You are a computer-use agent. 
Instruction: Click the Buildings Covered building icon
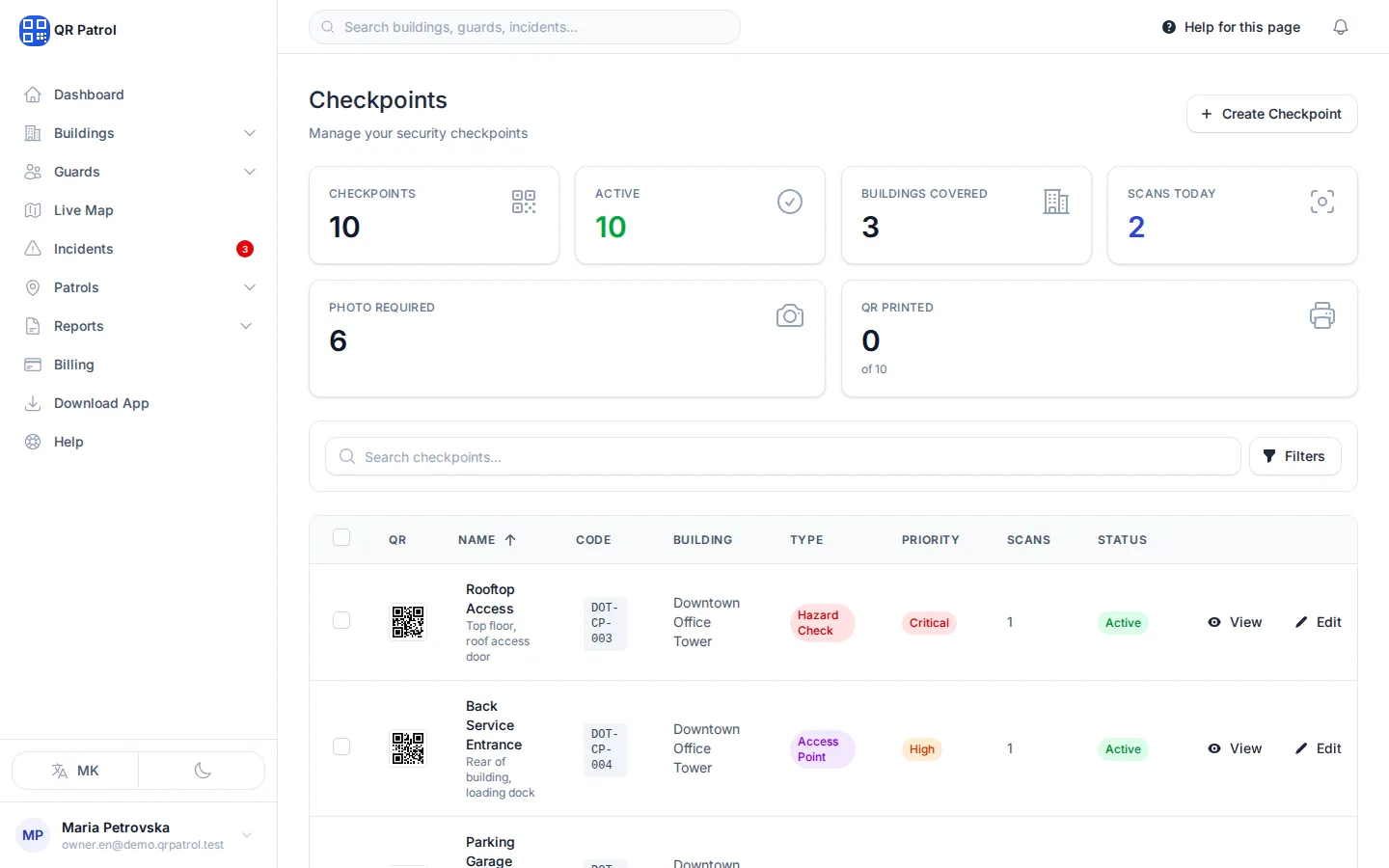click(x=1056, y=202)
